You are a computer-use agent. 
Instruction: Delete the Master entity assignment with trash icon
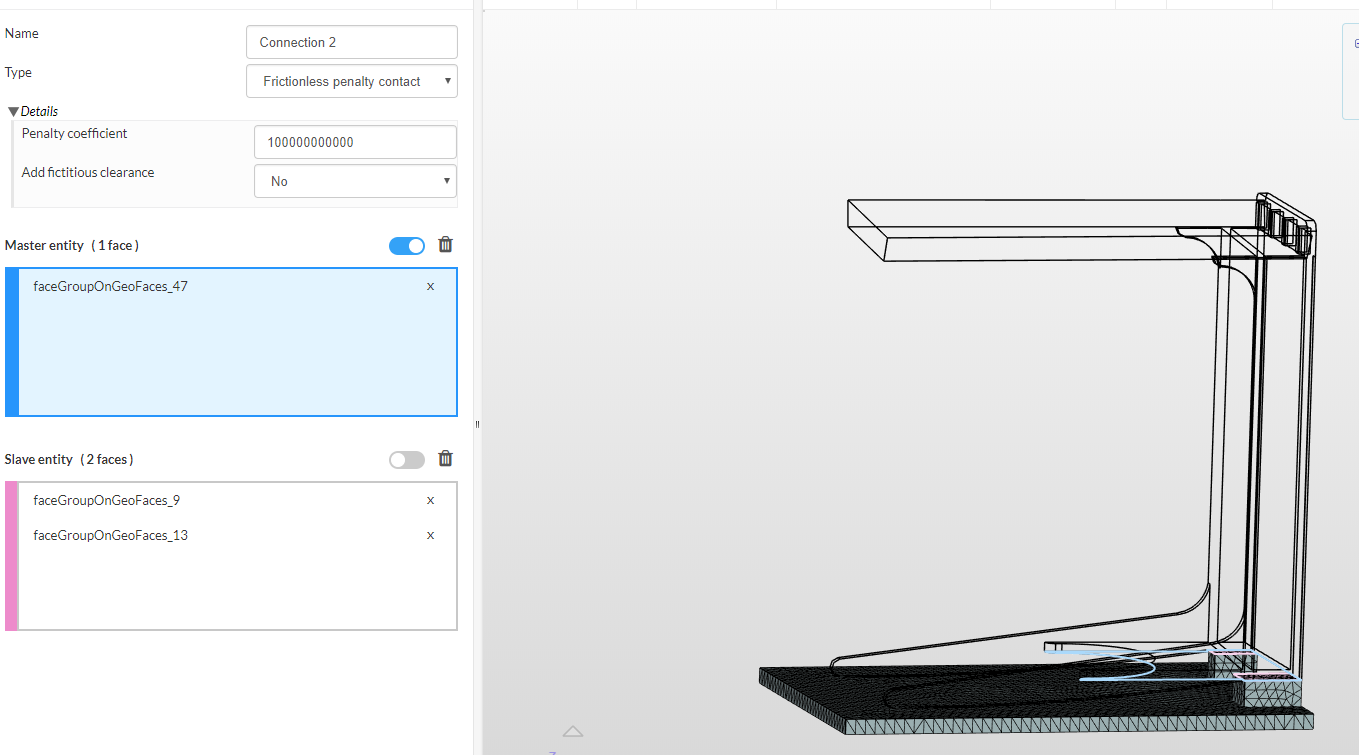[446, 244]
